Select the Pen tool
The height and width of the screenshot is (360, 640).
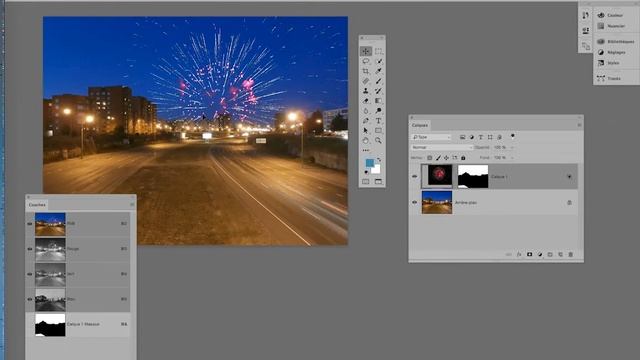click(x=366, y=121)
